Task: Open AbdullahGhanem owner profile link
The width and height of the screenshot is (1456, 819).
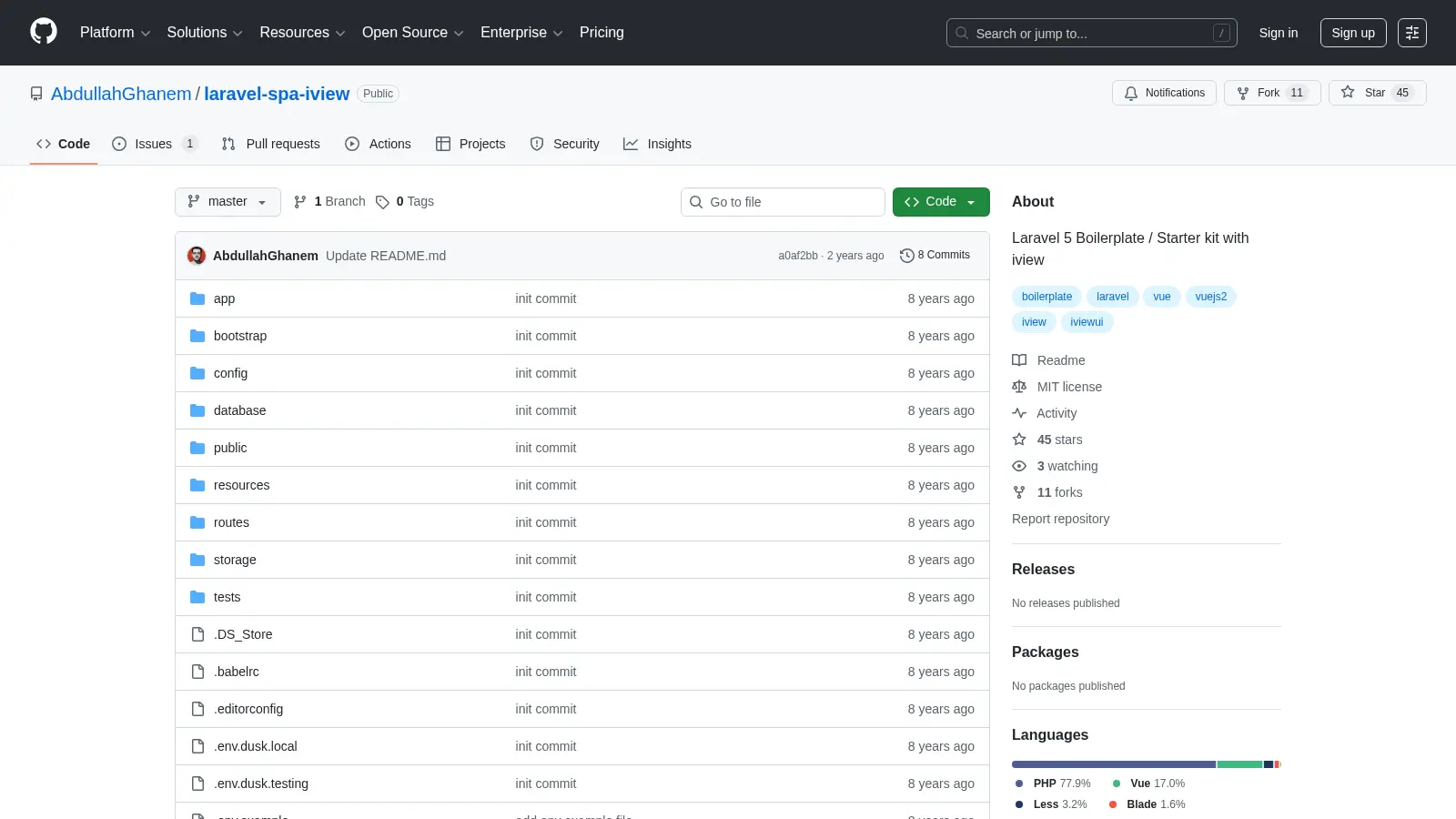Action: (121, 94)
